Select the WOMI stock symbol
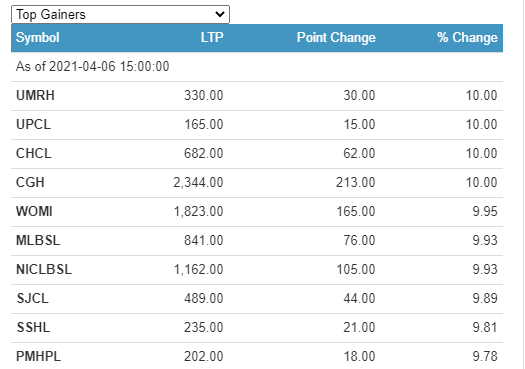 34,211
